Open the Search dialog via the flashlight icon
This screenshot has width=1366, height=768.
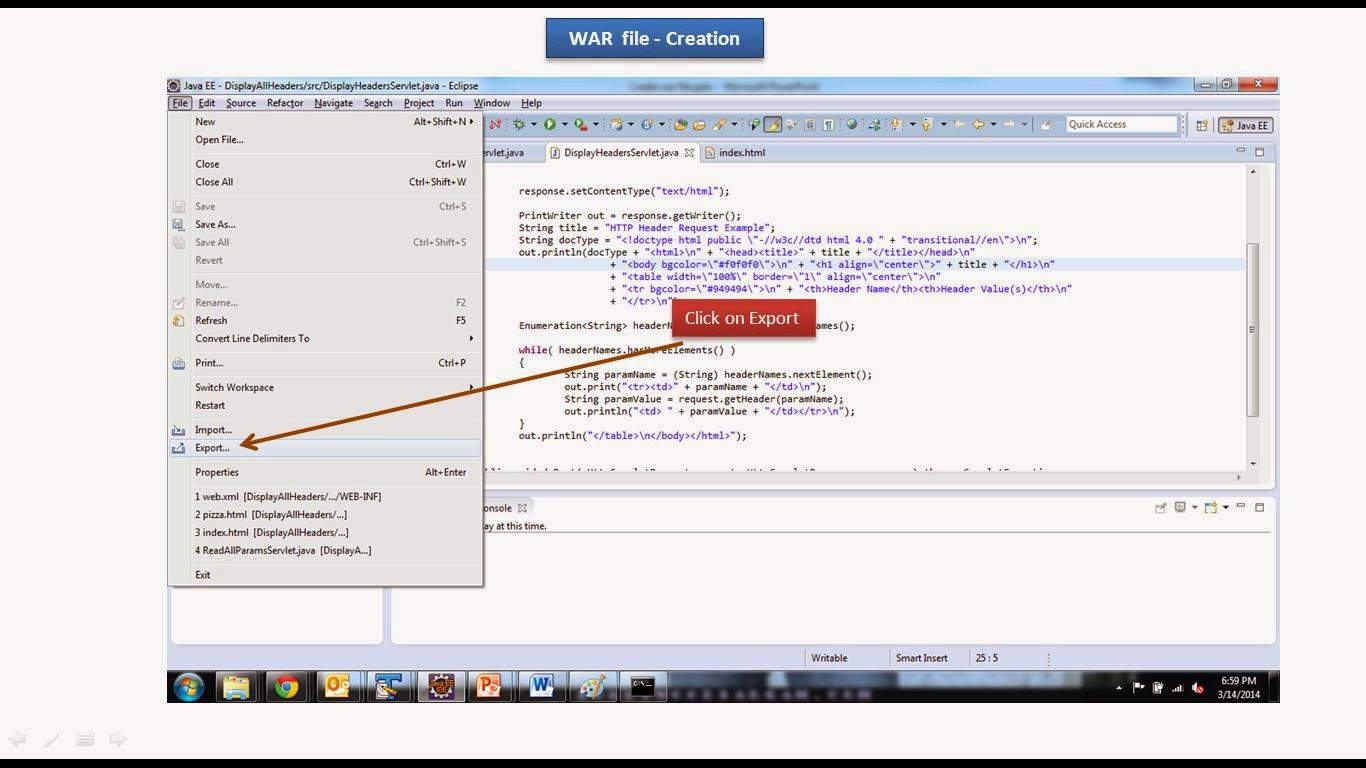(720, 123)
